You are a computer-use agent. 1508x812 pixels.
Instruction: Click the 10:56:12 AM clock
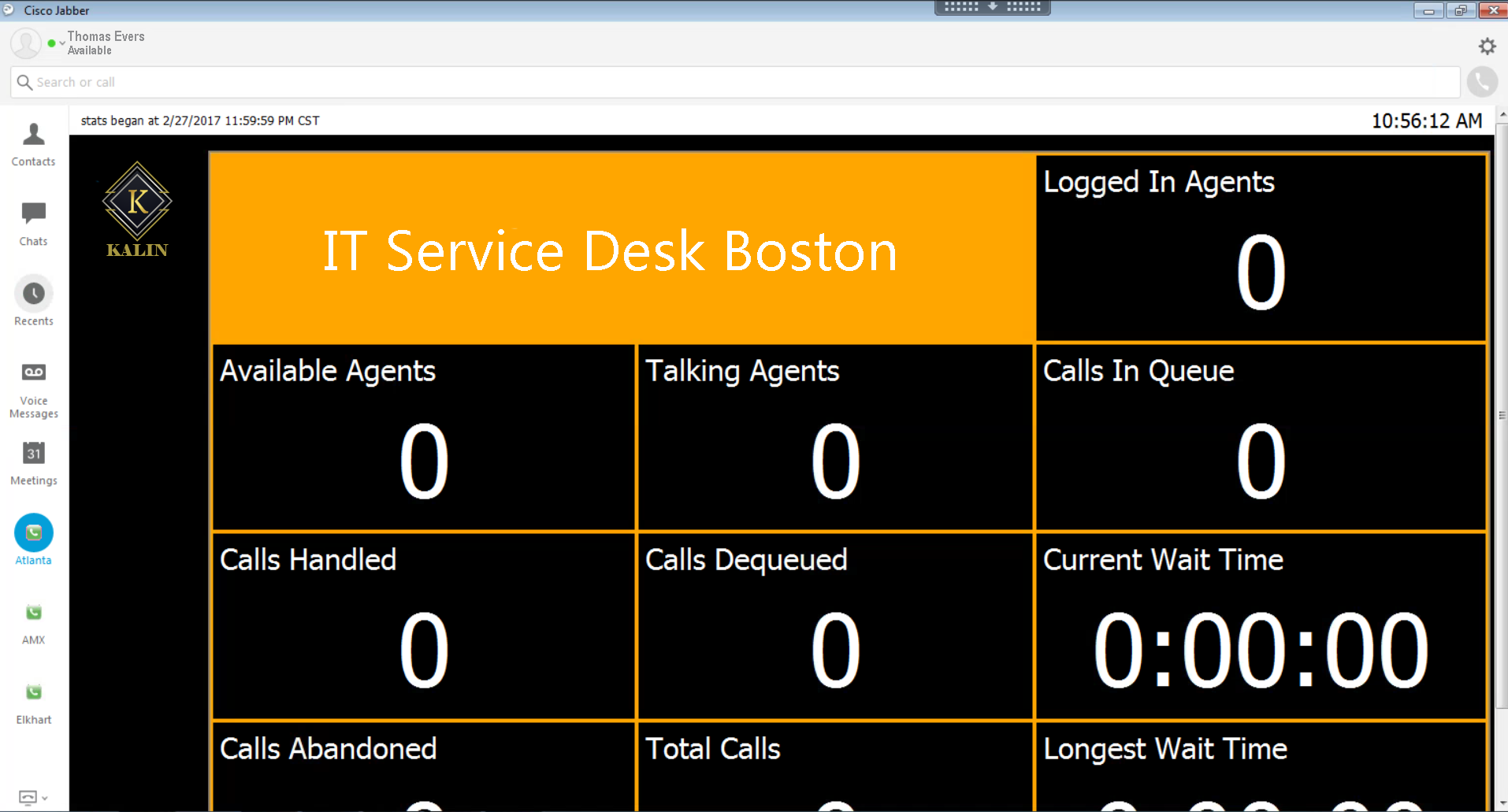[1427, 121]
